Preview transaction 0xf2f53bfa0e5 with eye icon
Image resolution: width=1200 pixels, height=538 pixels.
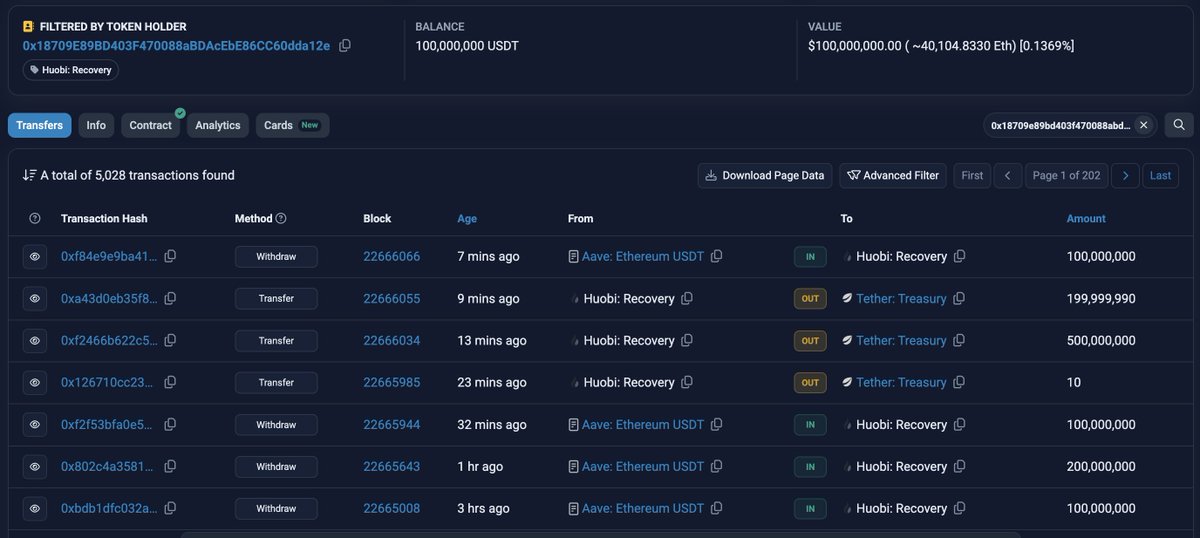pos(35,425)
